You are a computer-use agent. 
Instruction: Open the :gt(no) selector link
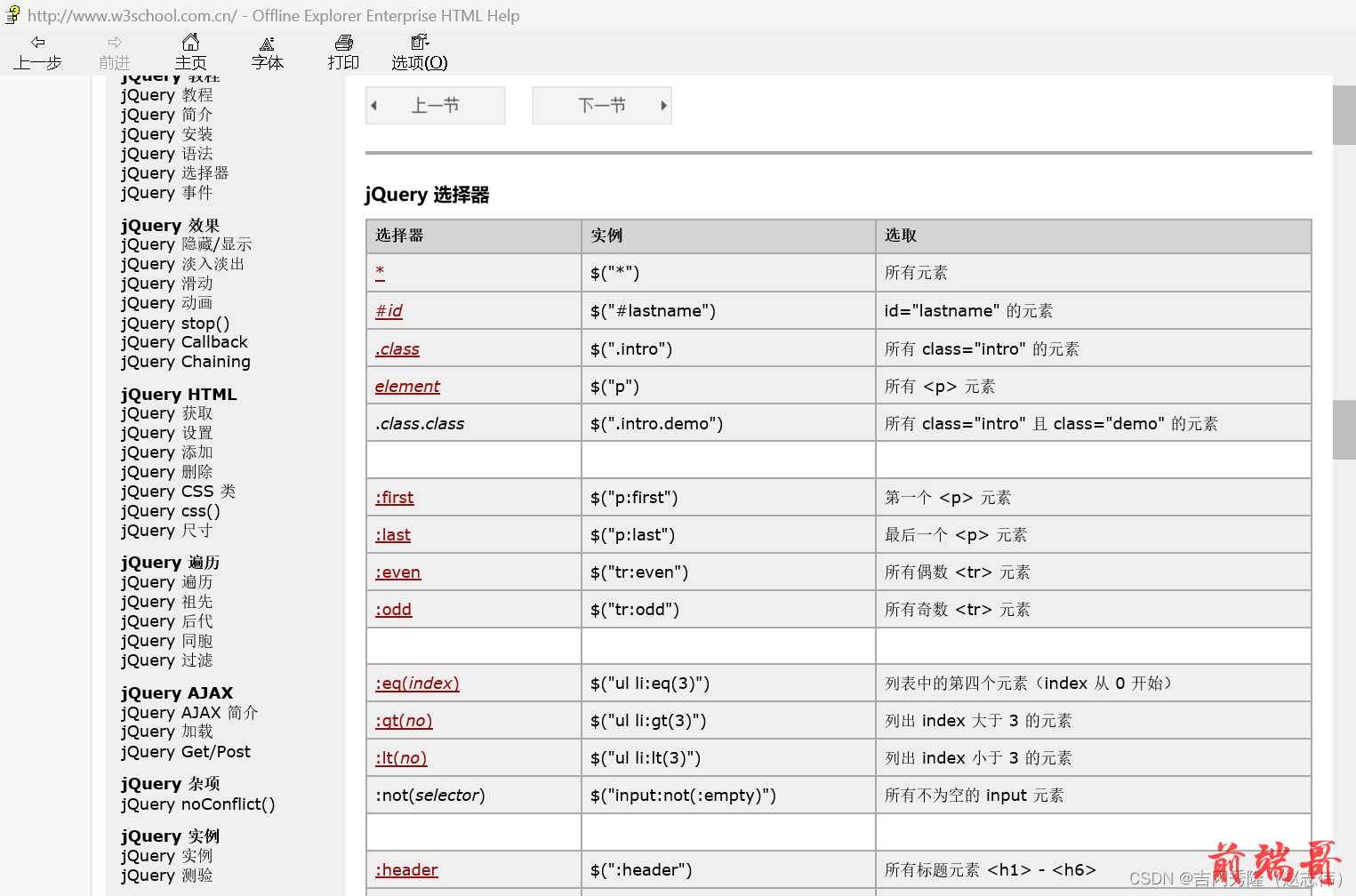point(404,721)
